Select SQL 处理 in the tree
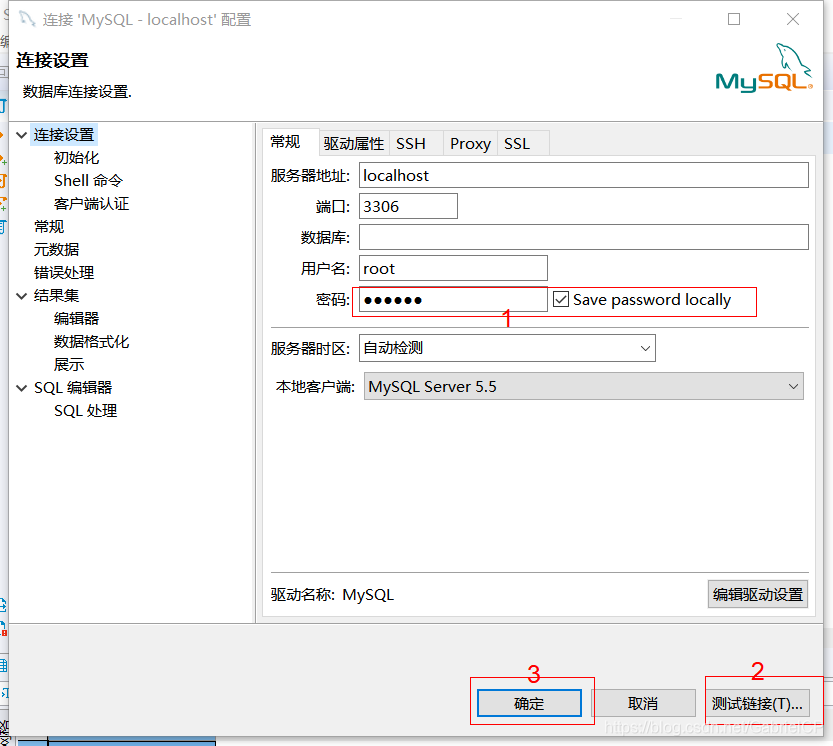833x746 pixels. tap(86, 411)
